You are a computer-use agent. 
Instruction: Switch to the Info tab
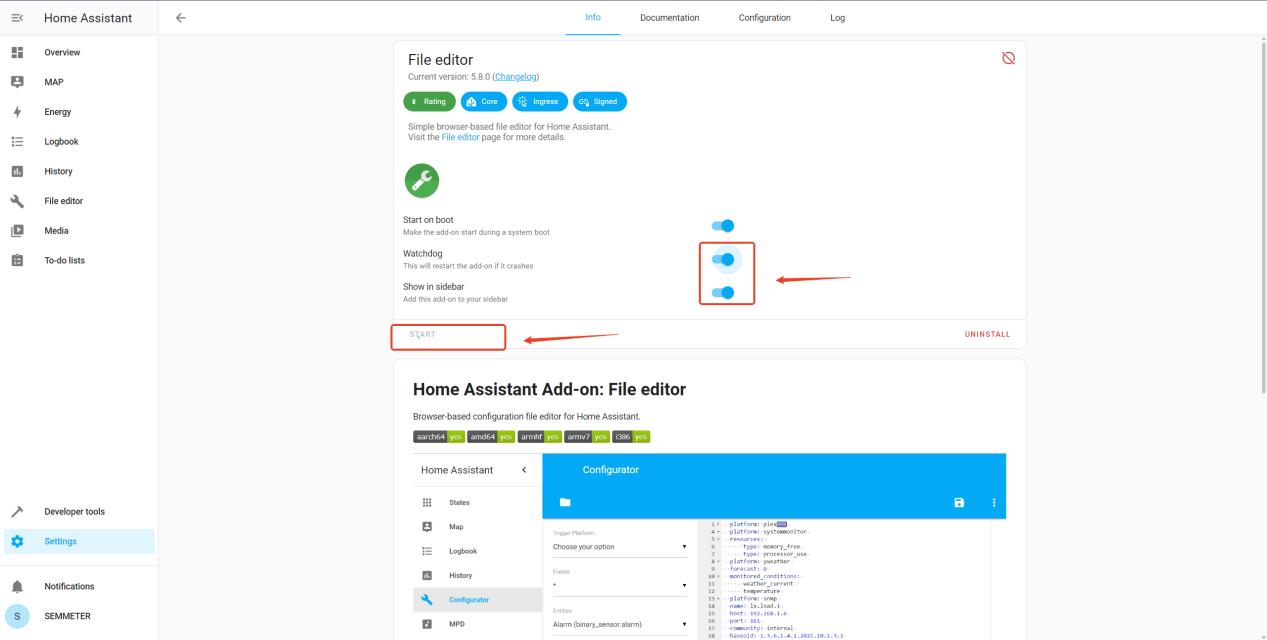593,18
